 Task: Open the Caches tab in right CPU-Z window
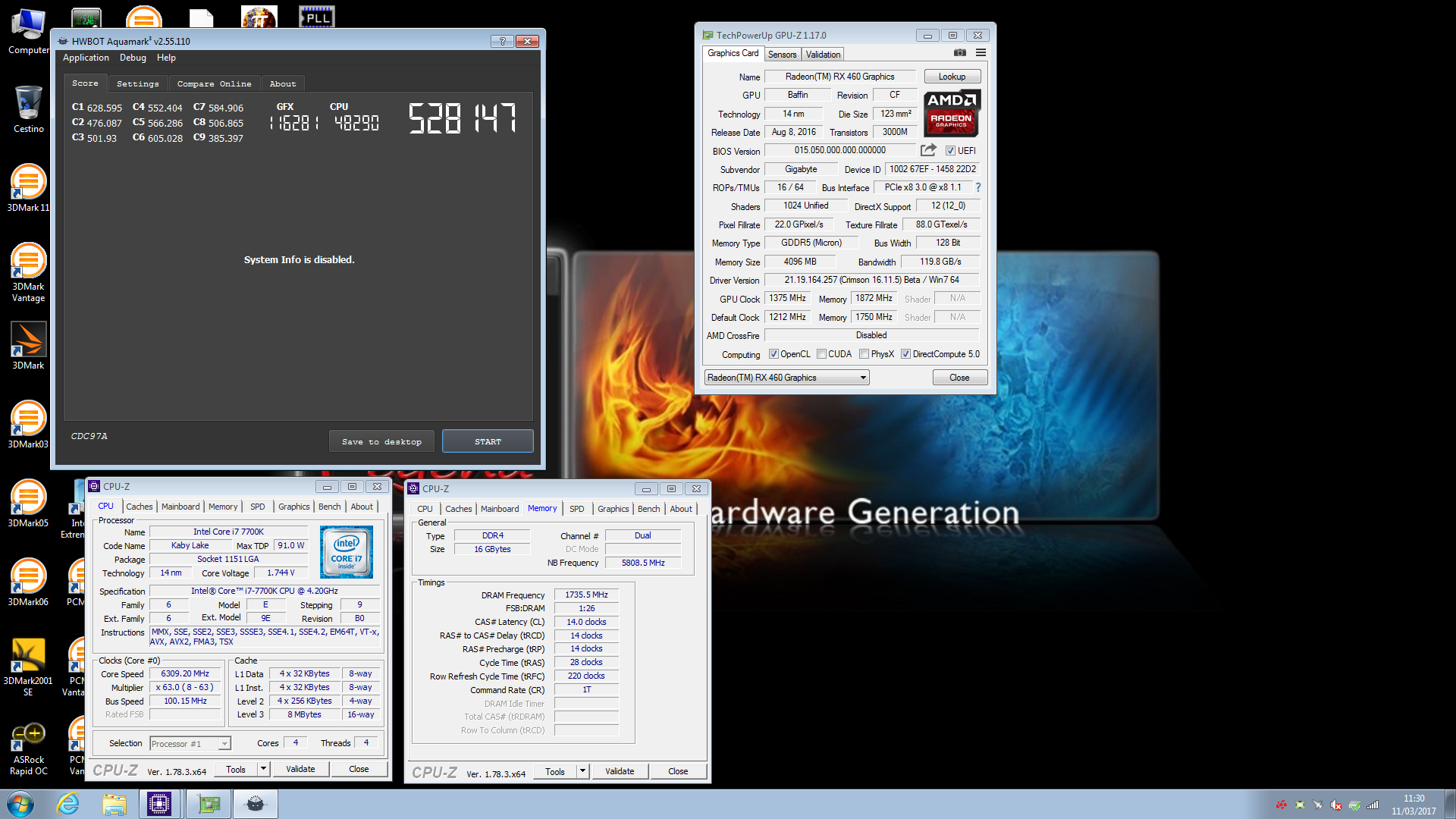pyautogui.click(x=458, y=509)
